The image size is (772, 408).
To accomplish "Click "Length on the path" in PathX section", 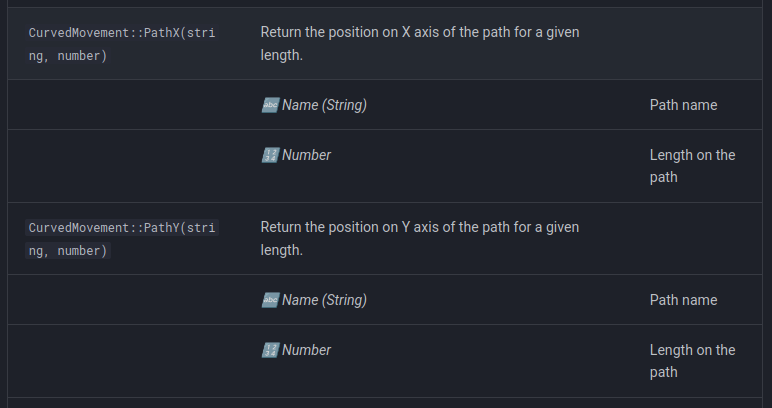I will pos(692,166).
